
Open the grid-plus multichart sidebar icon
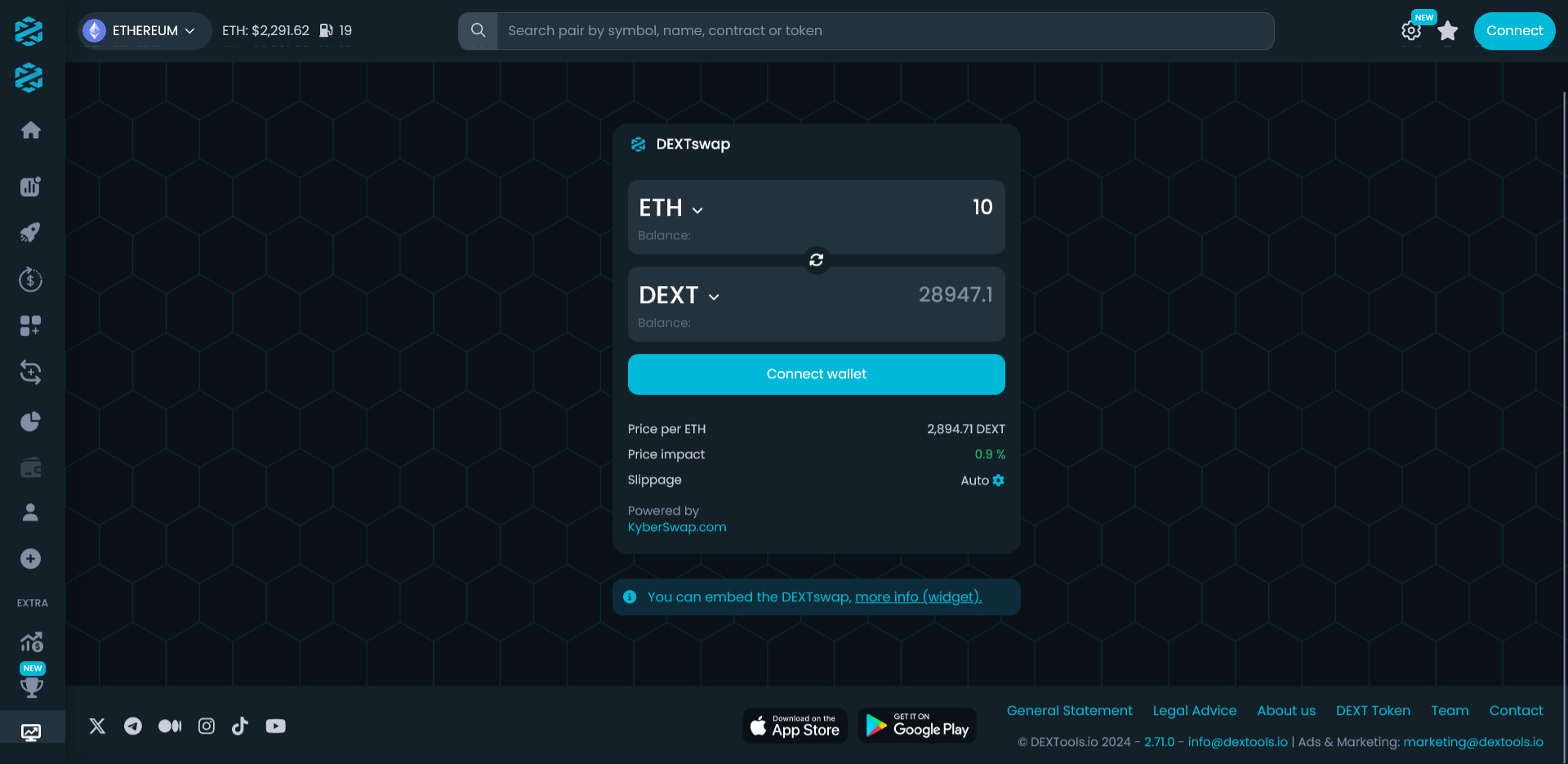pyautogui.click(x=31, y=326)
